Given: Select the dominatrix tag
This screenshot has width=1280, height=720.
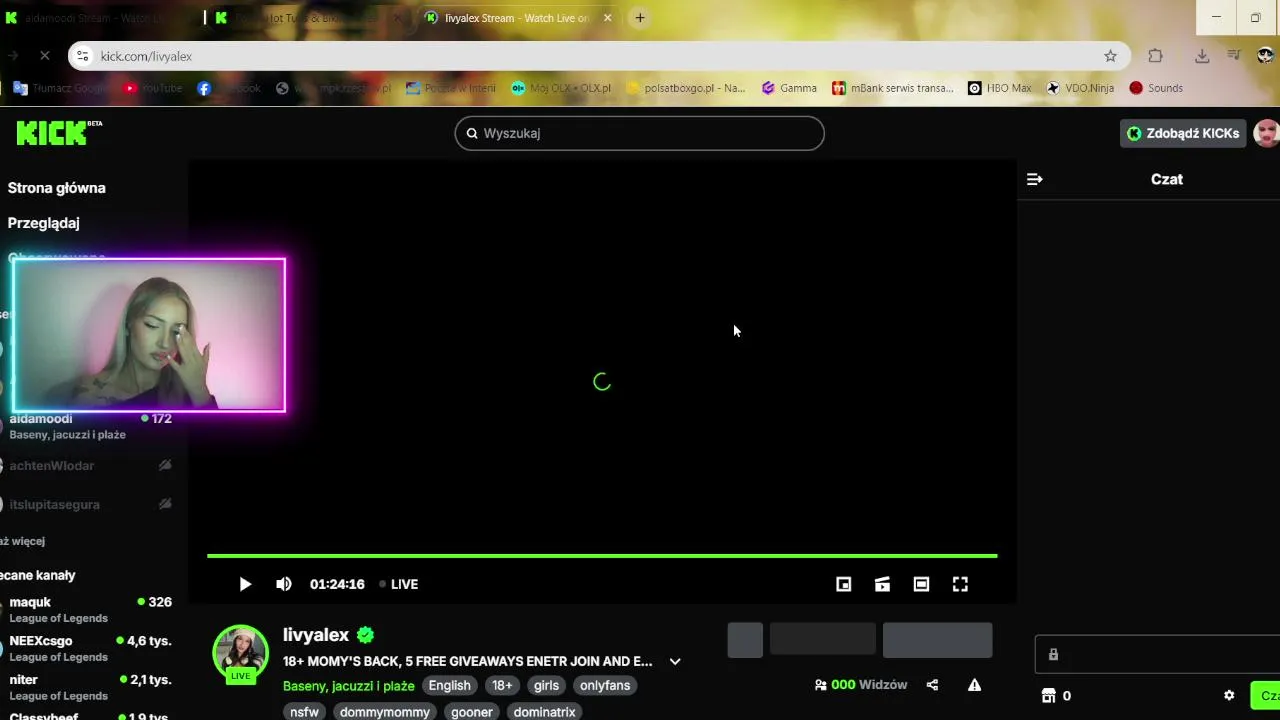Looking at the screenshot, I should 545,712.
